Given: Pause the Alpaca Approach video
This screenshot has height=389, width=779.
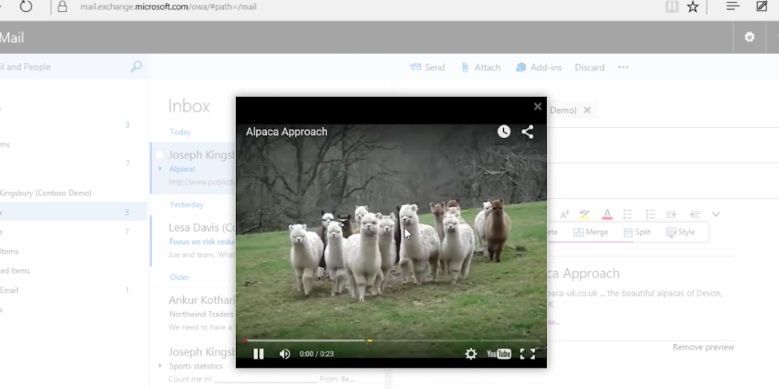Looking at the screenshot, I should point(258,354).
